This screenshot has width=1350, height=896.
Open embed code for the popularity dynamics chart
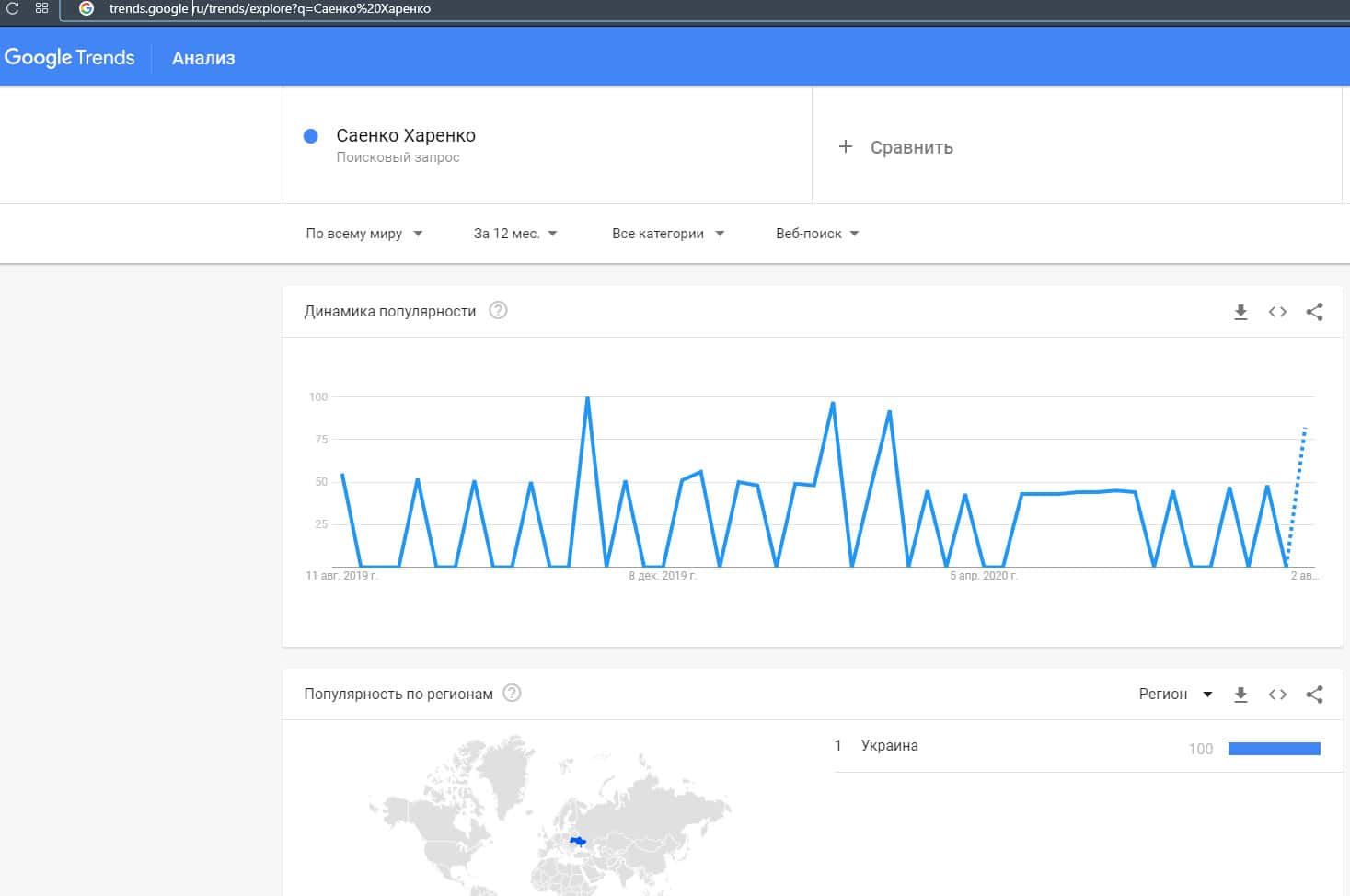tap(1277, 312)
